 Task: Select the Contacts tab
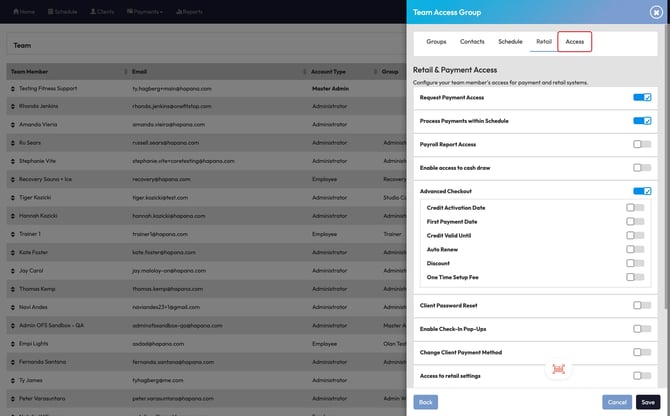pos(472,42)
